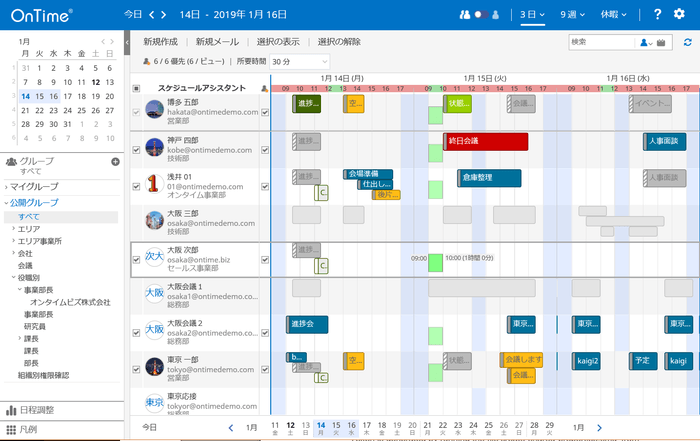Click the refresh icon beside the search box

pyautogui.click(x=687, y=42)
